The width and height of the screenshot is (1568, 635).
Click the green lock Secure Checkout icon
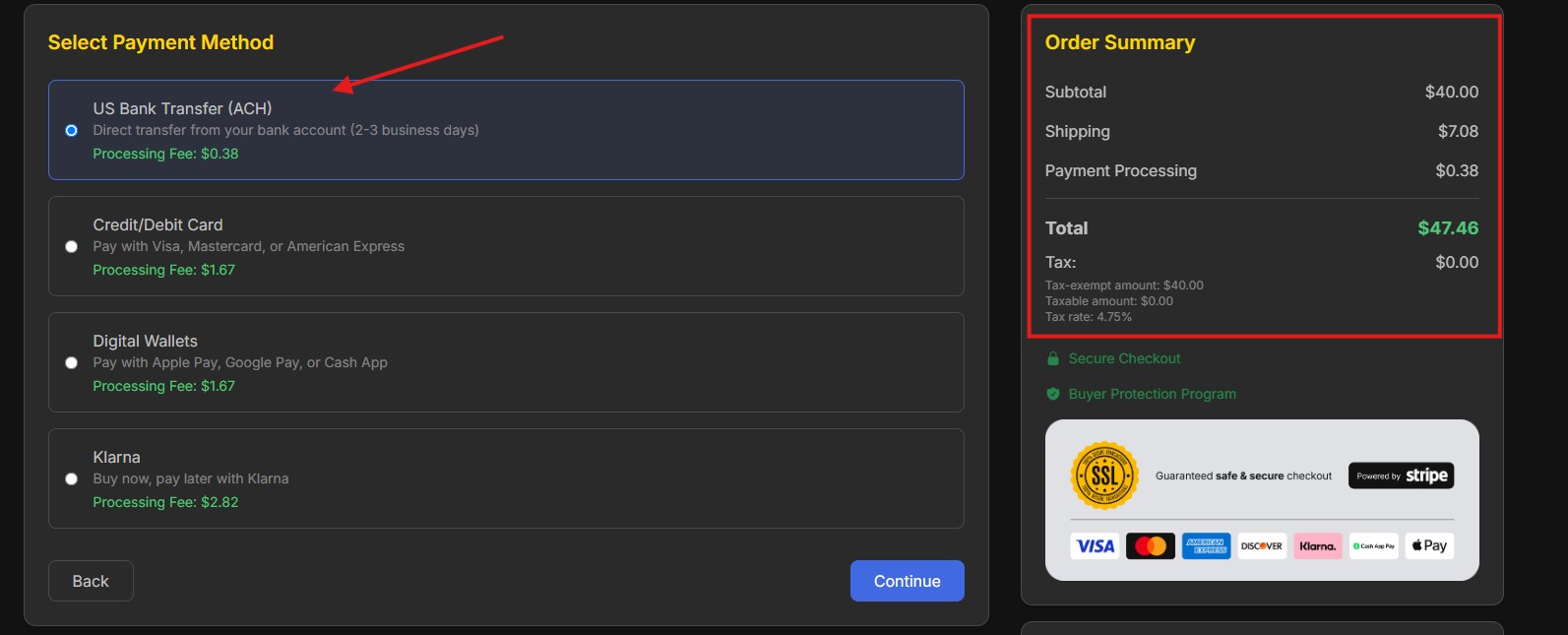[x=1052, y=358]
